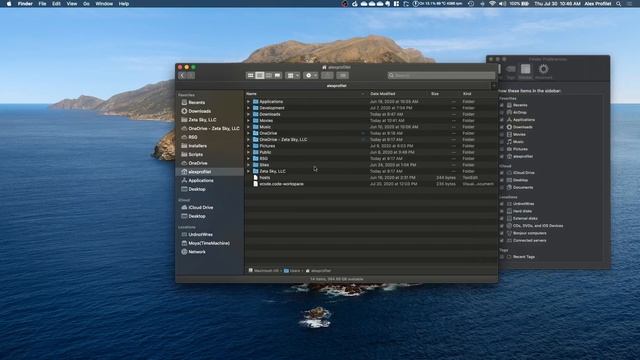This screenshot has width=640, height=360.
Task: Switch Finder window to icon view
Action: [251, 76]
